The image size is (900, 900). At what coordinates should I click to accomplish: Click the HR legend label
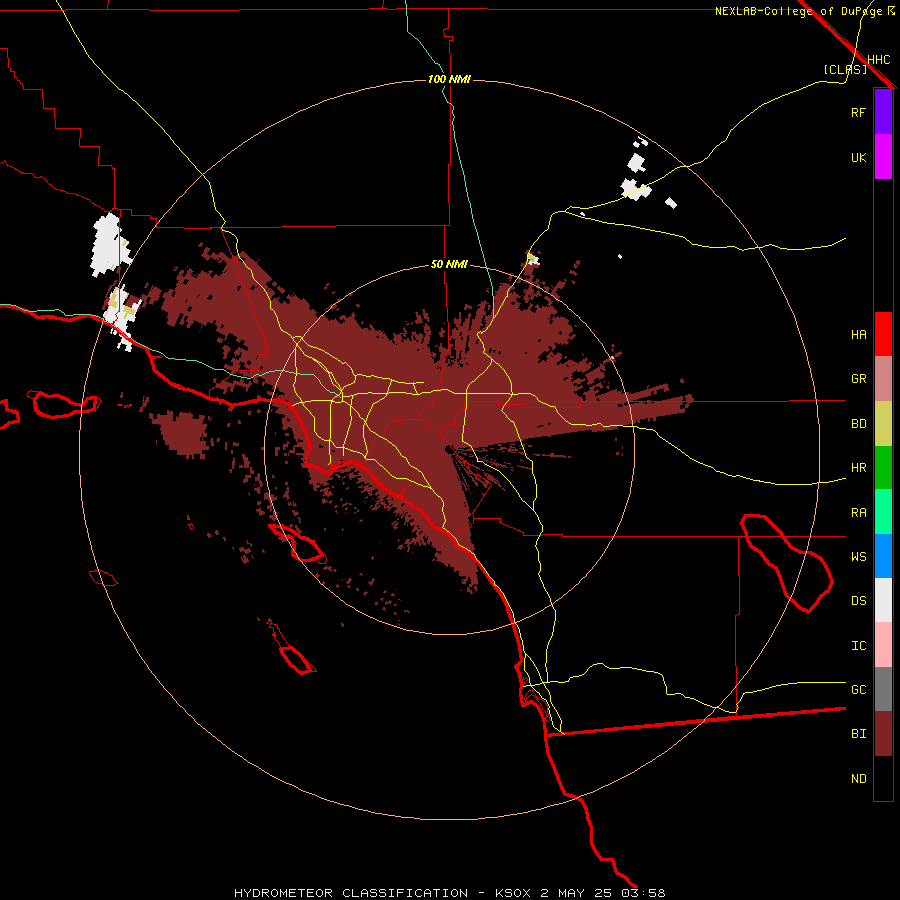coord(858,468)
